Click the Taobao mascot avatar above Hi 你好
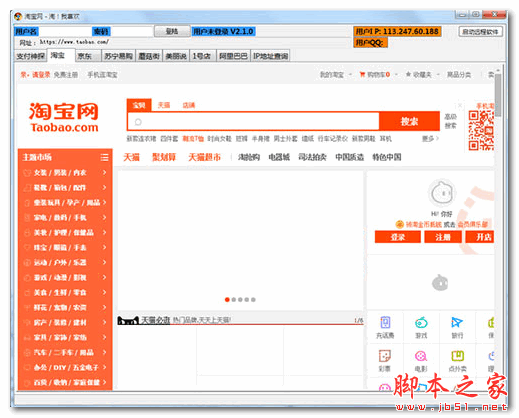 (x=442, y=193)
